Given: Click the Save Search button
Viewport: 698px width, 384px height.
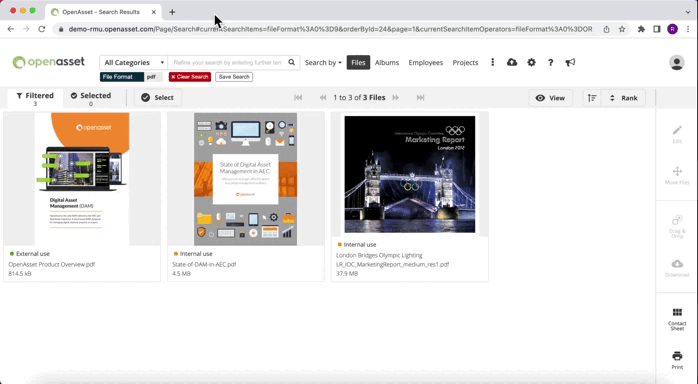Looking at the screenshot, I should (x=234, y=77).
